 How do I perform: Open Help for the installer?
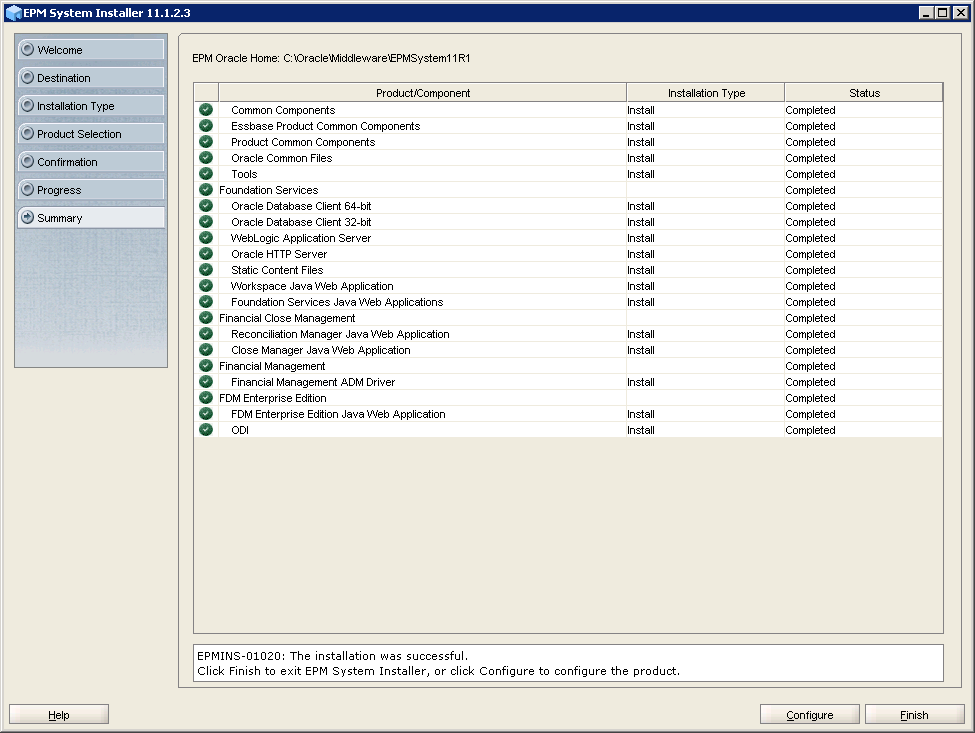click(x=59, y=714)
